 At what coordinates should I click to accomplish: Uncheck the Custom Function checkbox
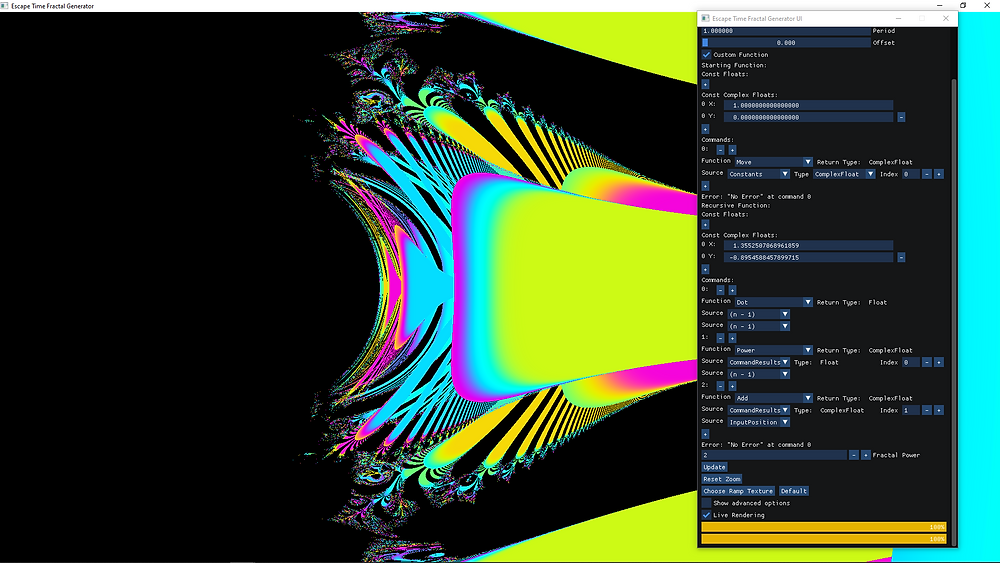tap(706, 55)
